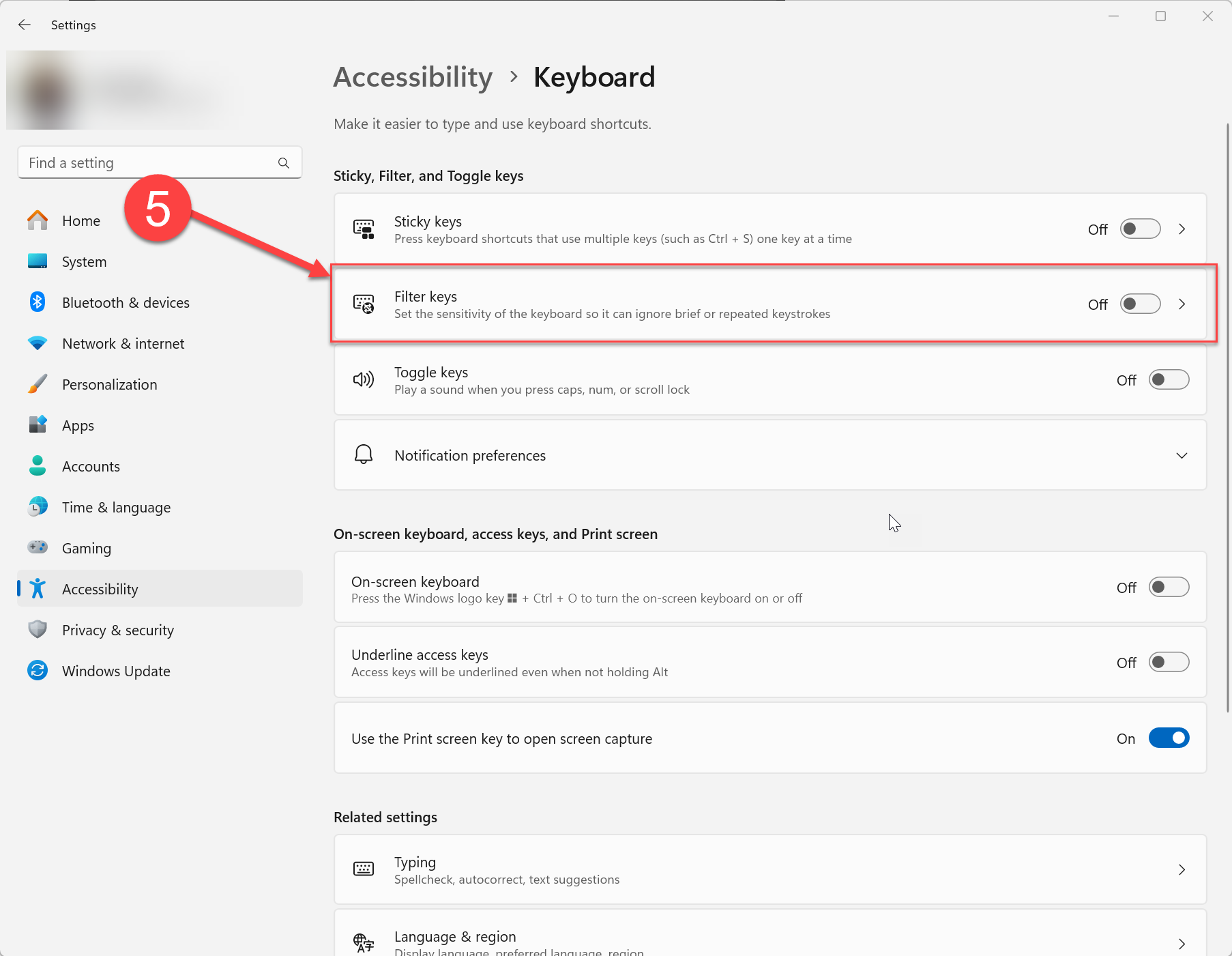Switch on the On-screen keyboard toggle
This screenshot has width=1232, height=956.
[x=1169, y=588]
